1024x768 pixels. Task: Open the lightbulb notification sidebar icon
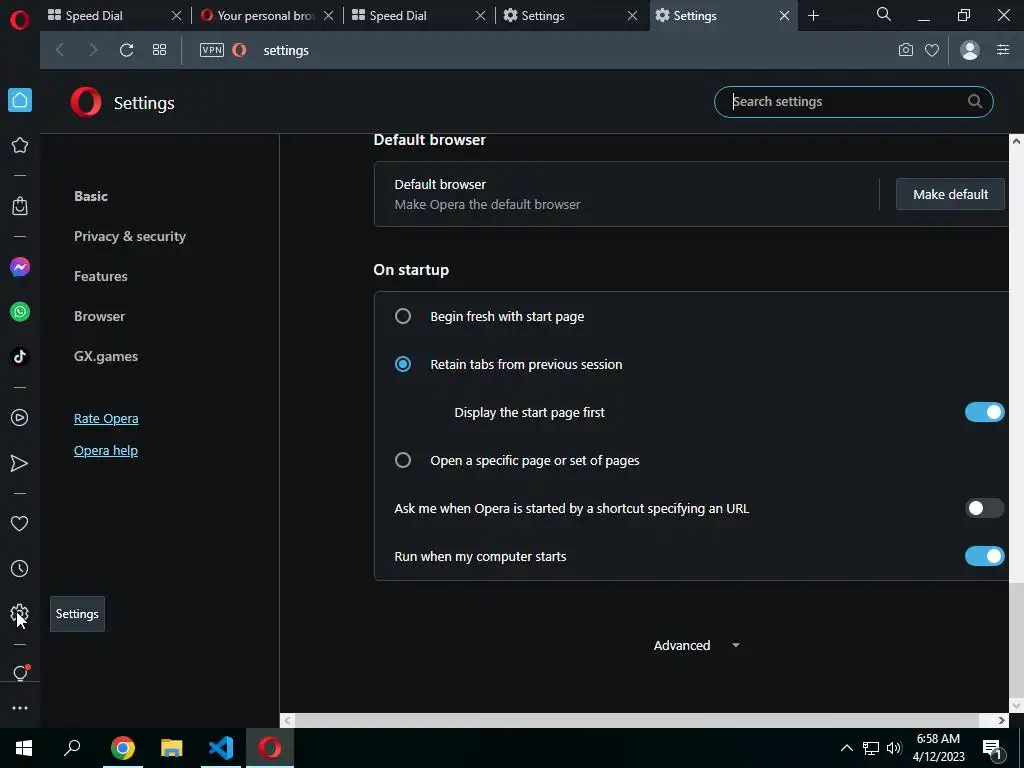20,673
